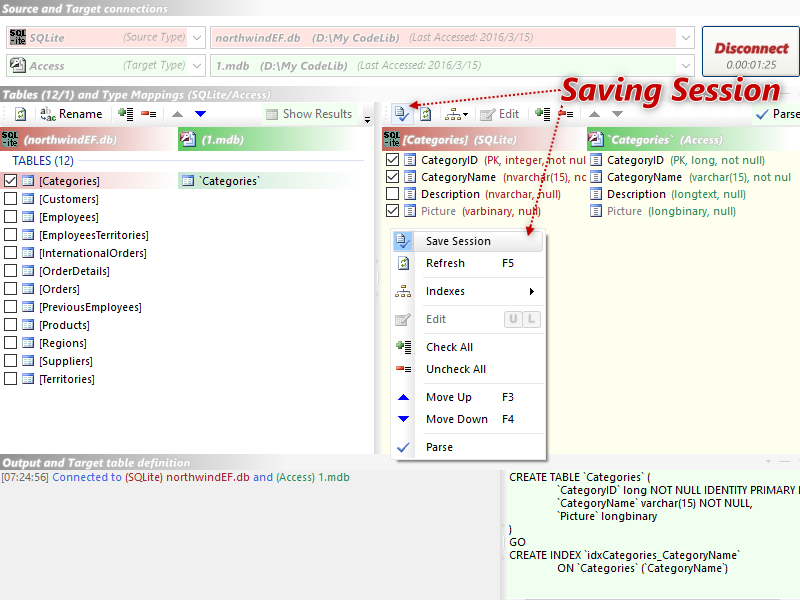Select target column Picture longbinary
This screenshot has height=600, width=800.
coord(663,211)
